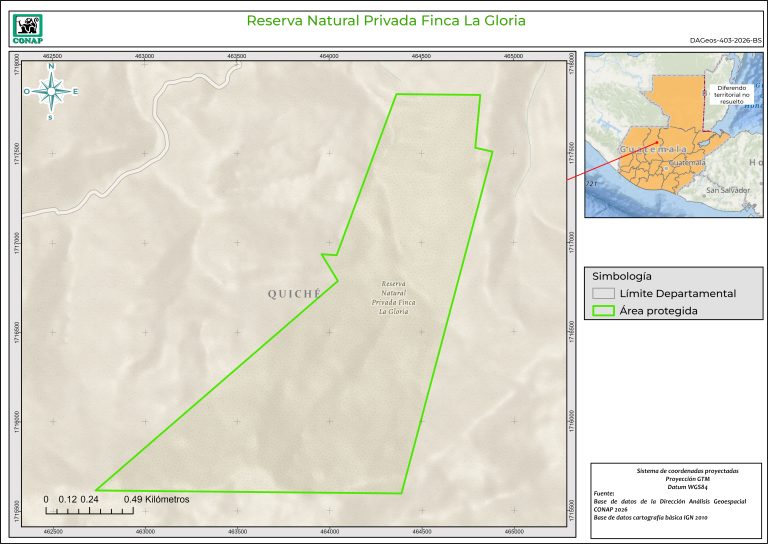Click the Diferendo territorial no resuelto label
Screen dimensions: 768x544
(x=738, y=95)
